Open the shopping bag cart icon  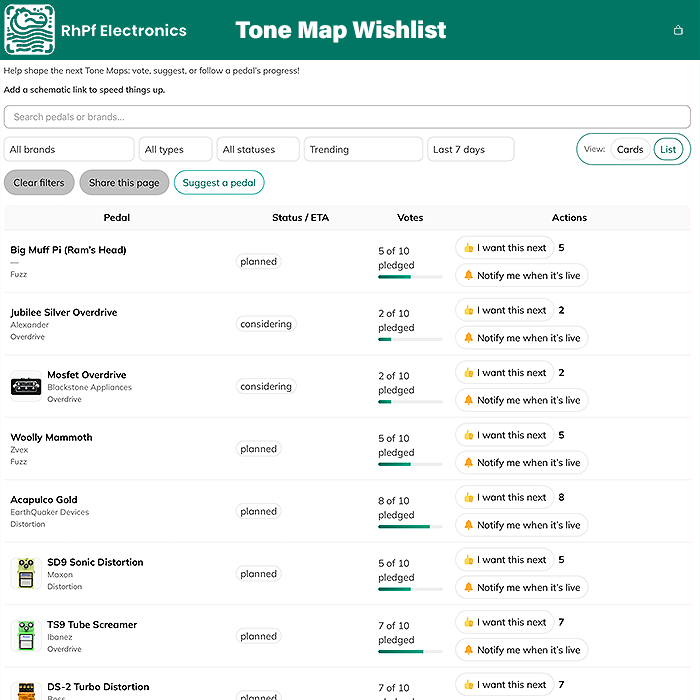coord(679,30)
